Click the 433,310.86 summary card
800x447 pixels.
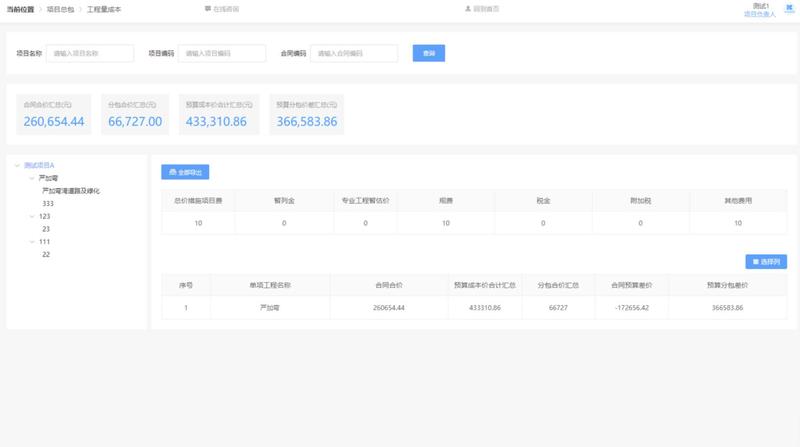click(219, 114)
